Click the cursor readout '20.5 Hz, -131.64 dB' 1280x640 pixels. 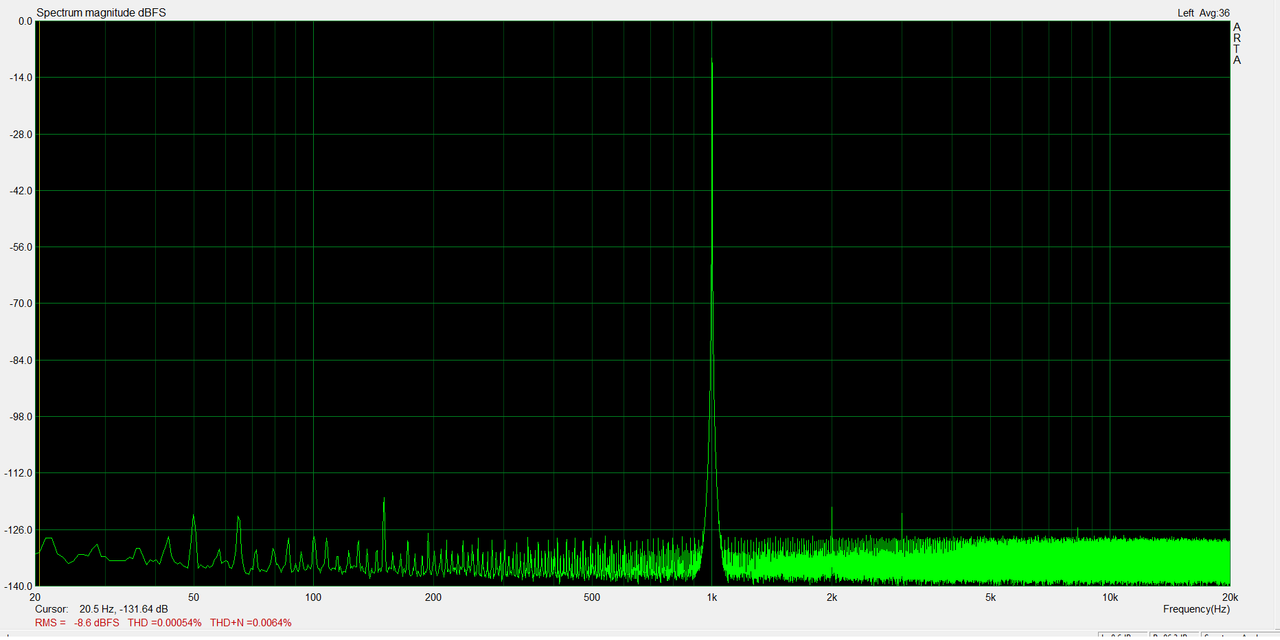point(124,609)
